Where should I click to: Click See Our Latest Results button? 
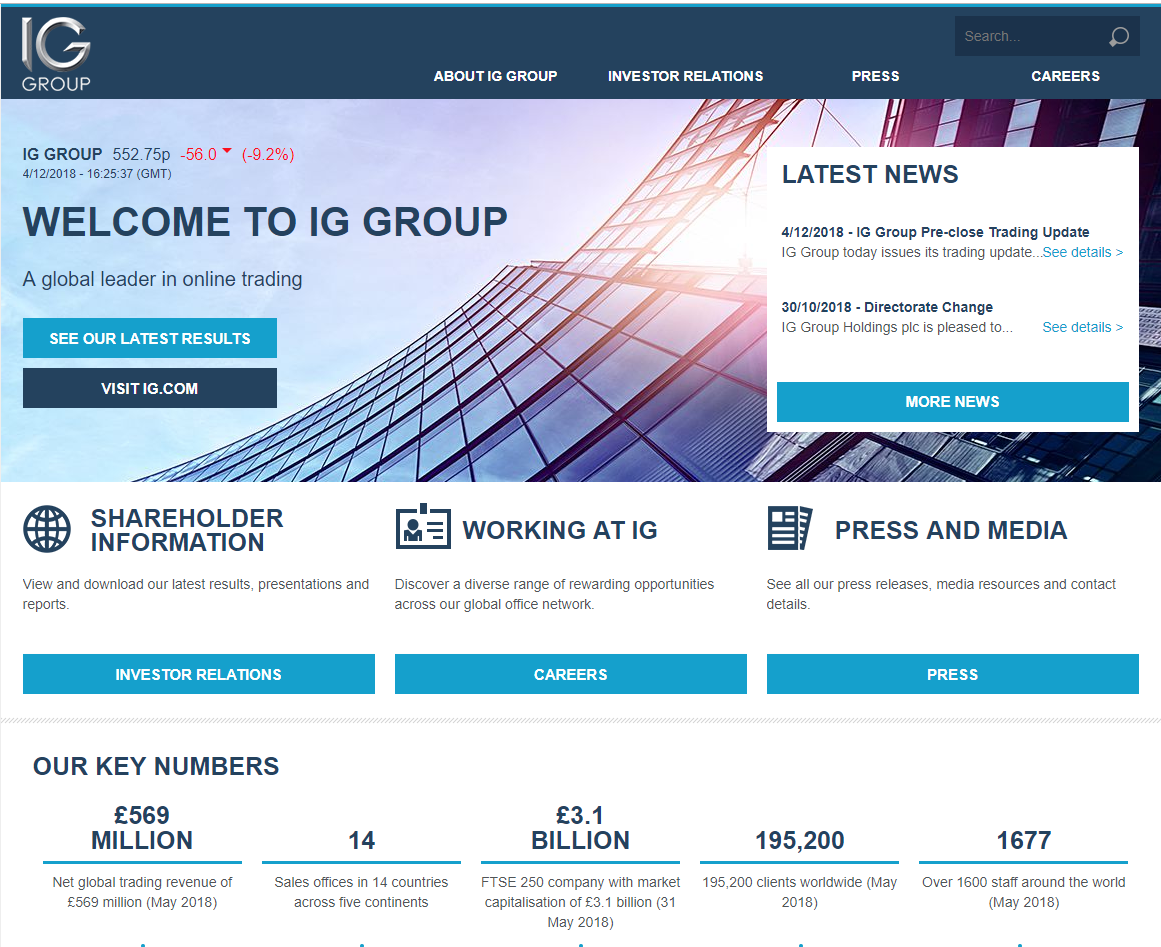click(150, 338)
